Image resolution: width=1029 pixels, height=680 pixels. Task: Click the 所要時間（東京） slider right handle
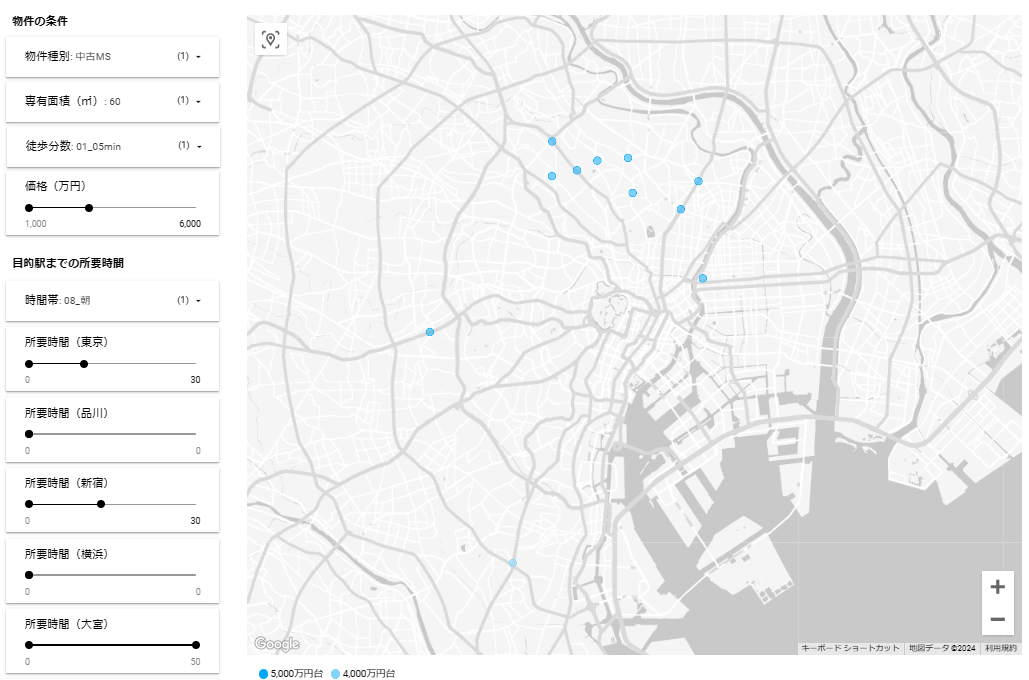[x=84, y=364]
